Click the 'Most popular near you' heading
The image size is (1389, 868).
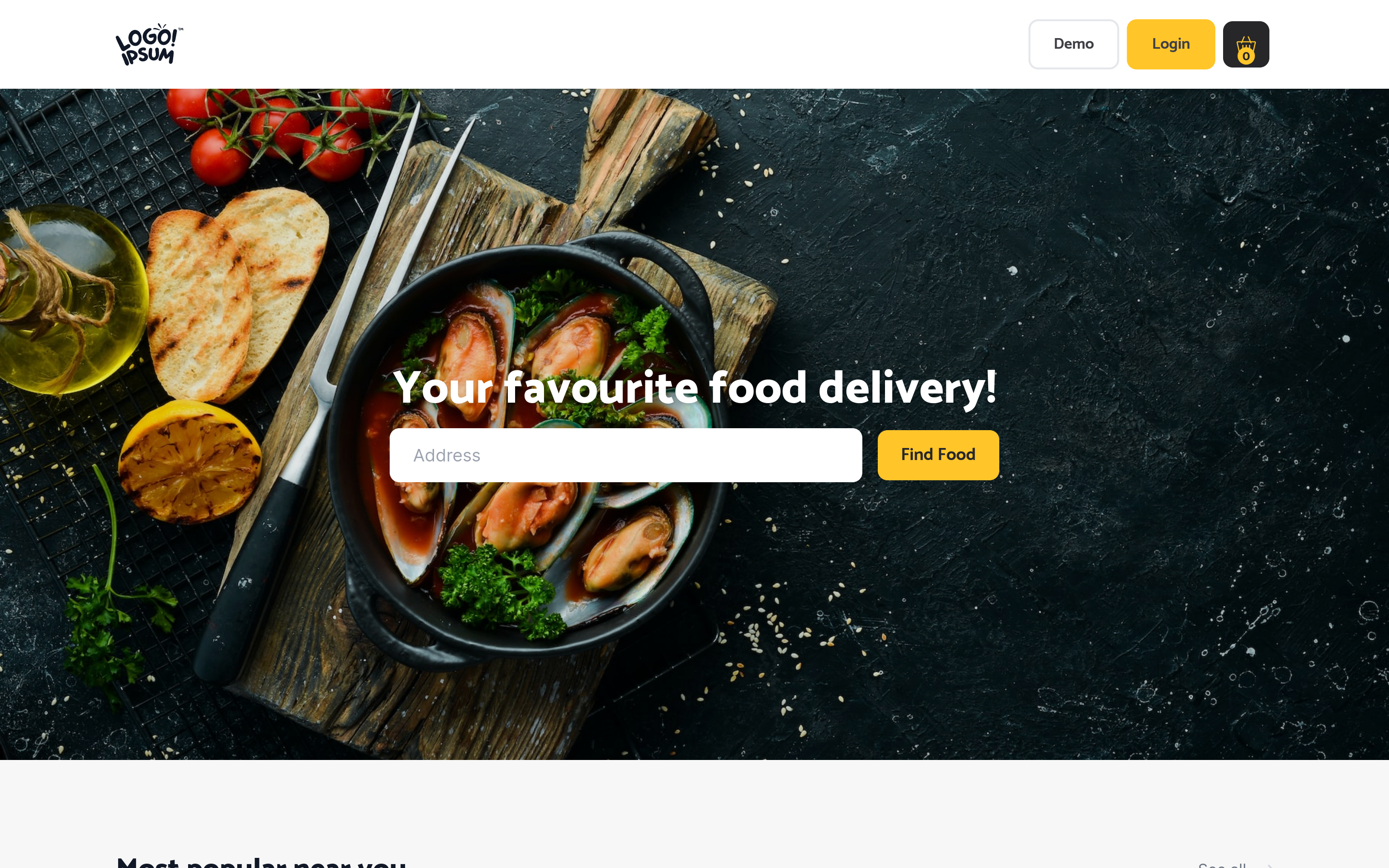pos(261,862)
